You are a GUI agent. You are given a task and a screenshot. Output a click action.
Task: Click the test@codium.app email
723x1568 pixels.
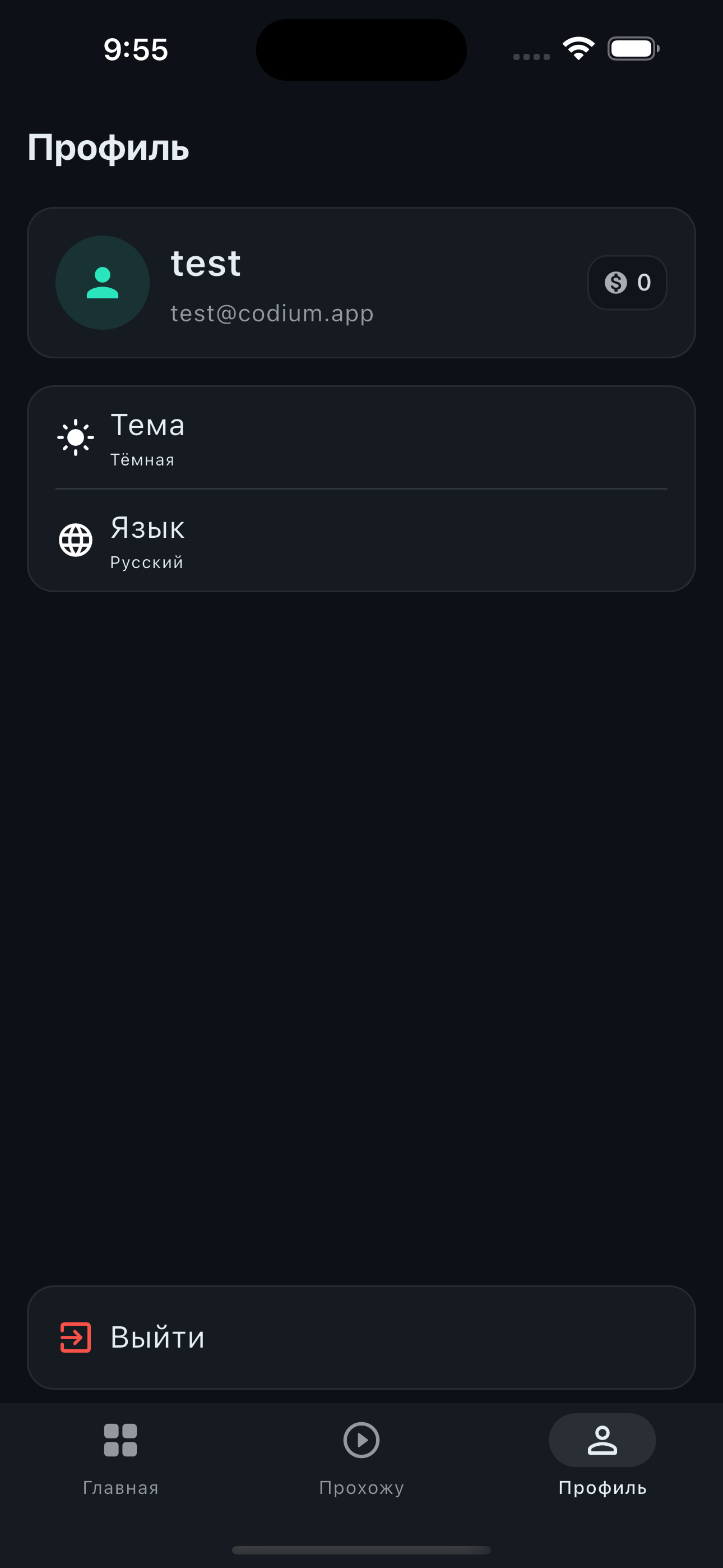272,313
